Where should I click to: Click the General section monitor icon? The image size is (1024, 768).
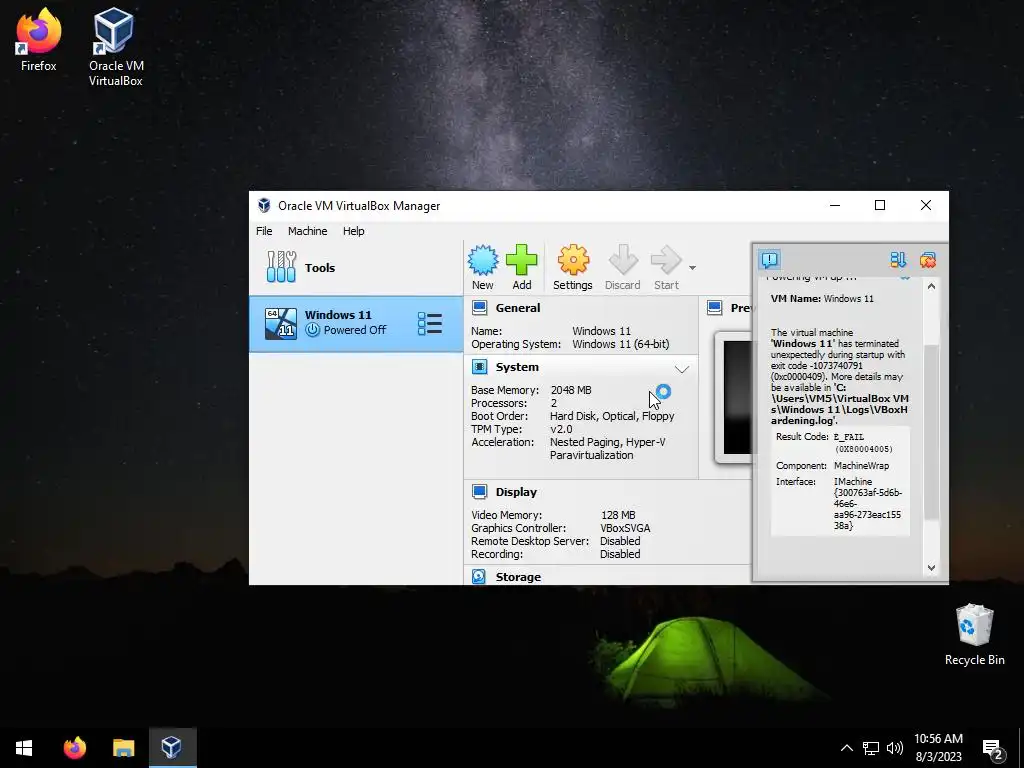coord(479,308)
